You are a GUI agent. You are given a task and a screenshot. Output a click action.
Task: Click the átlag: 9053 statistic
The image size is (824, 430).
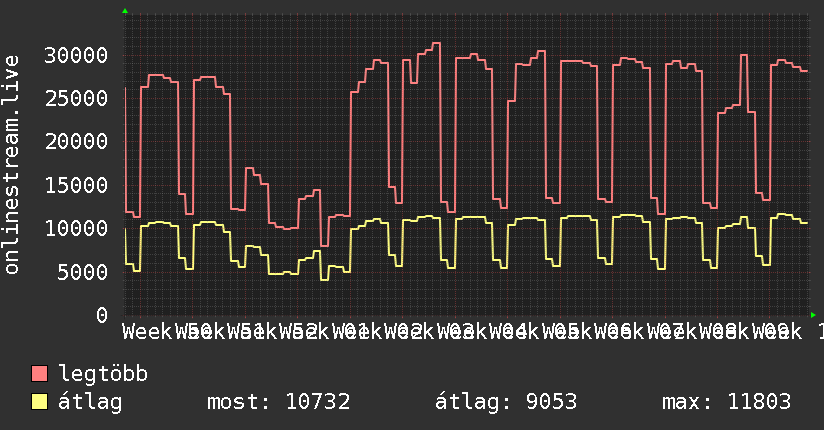(506, 402)
